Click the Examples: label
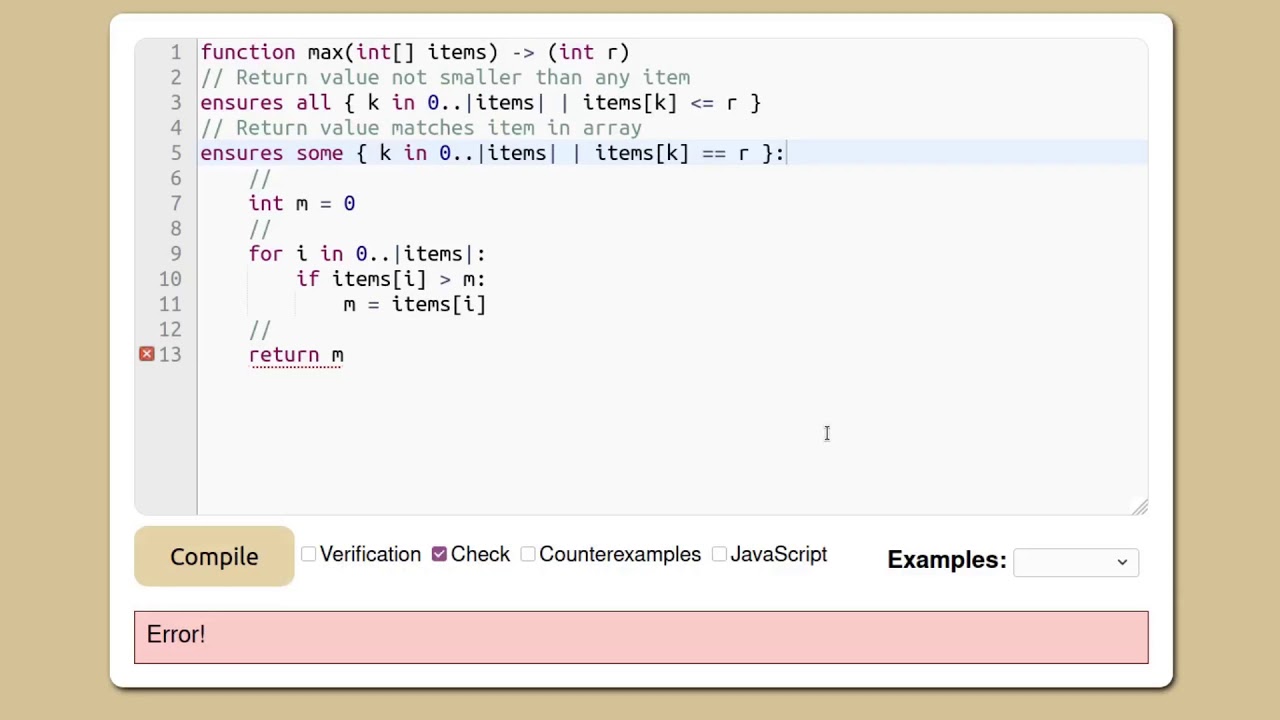 947,560
